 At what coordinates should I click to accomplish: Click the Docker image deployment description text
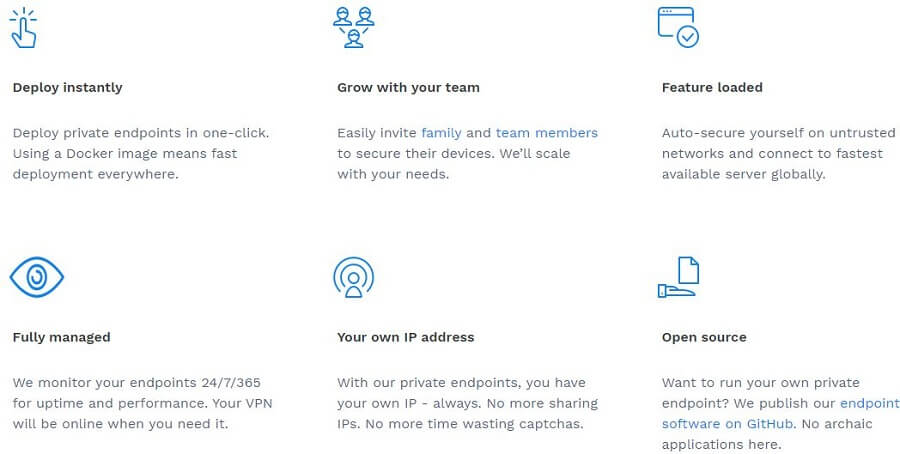click(x=141, y=154)
